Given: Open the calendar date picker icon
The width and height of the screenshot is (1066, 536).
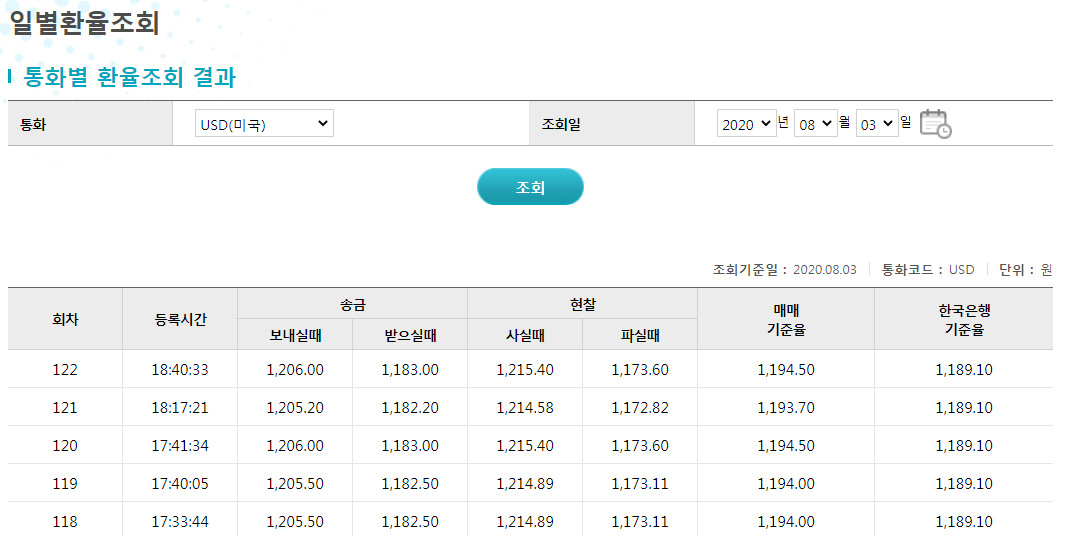Looking at the screenshot, I should click(935, 124).
